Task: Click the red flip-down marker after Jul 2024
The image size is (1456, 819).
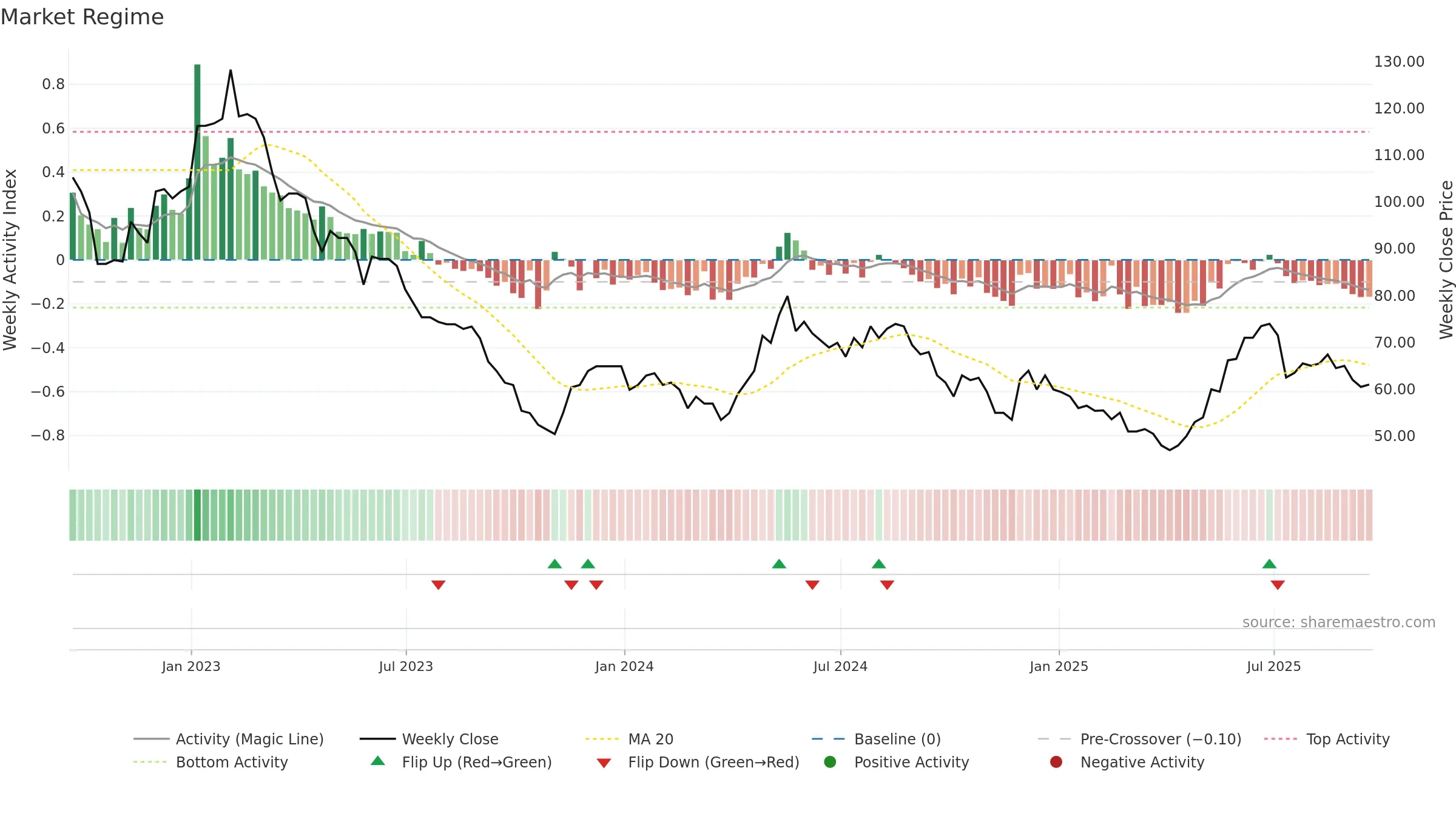Action: point(887,585)
